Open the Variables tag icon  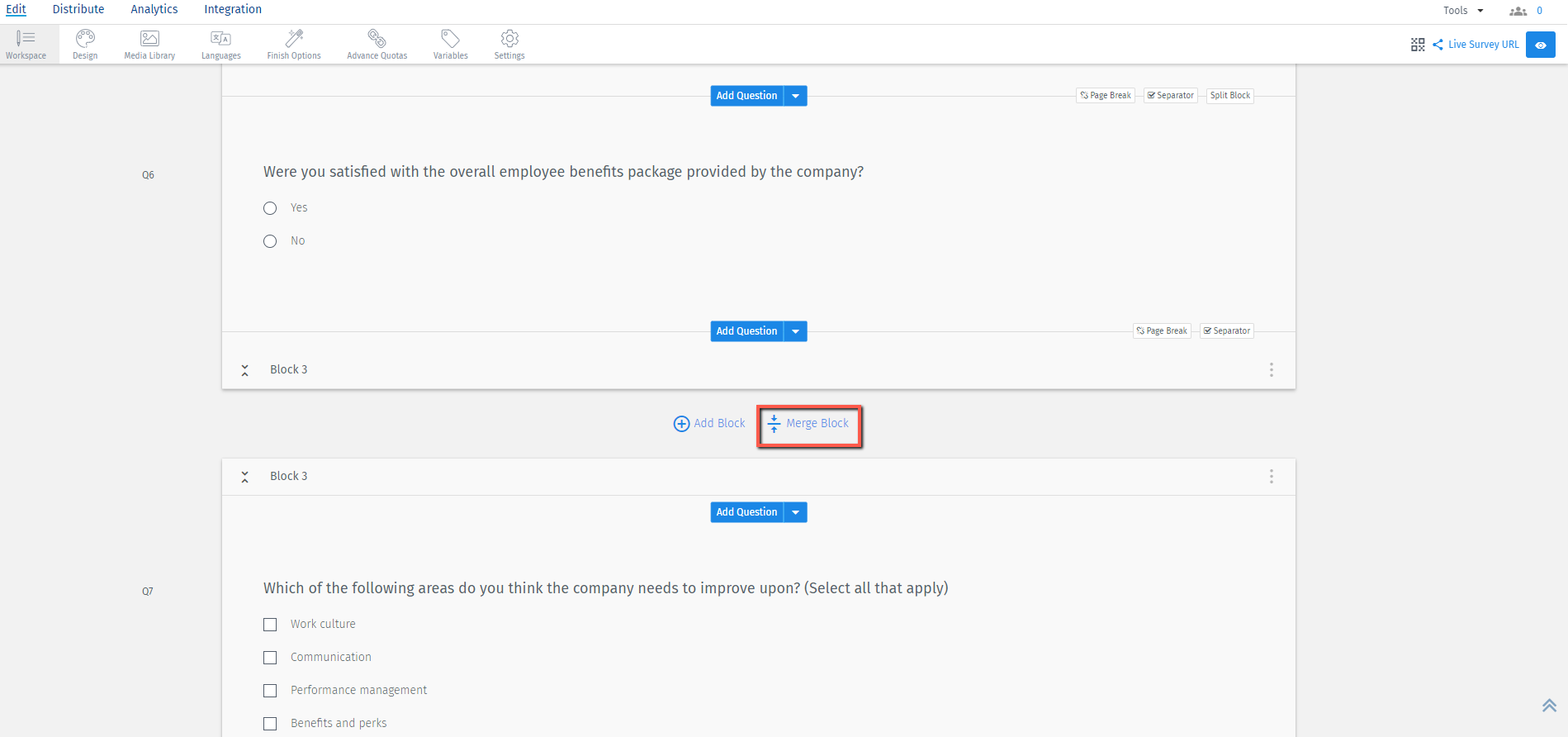(x=450, y=39)
